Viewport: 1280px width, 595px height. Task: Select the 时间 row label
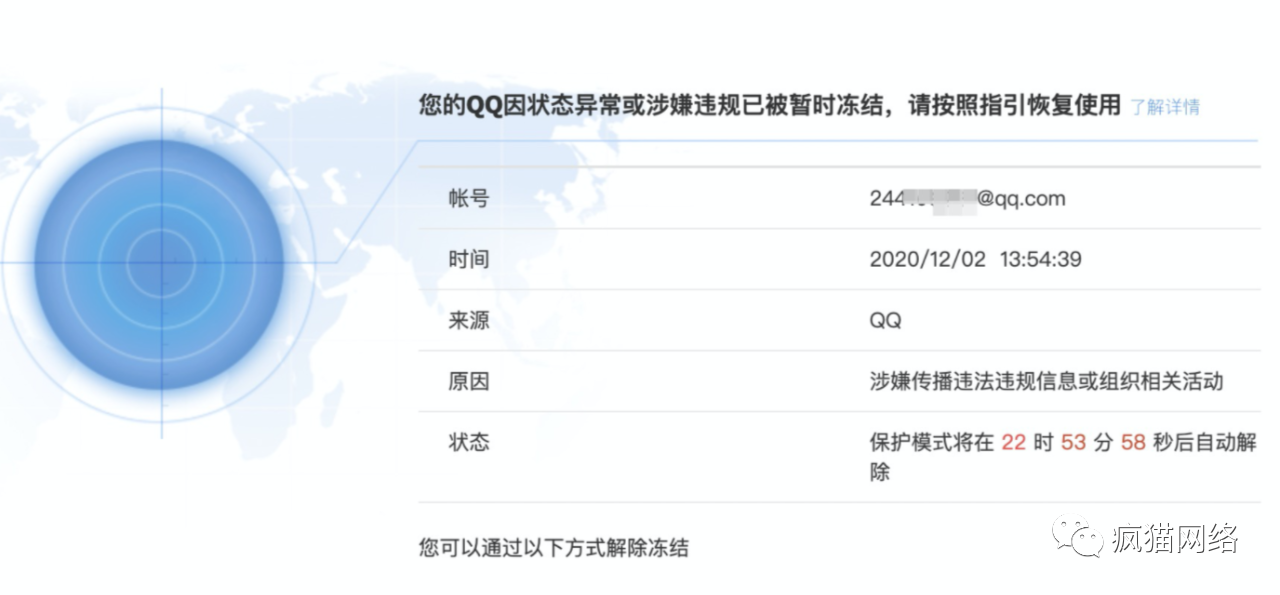pyautogui.click(x=469, y=259)
